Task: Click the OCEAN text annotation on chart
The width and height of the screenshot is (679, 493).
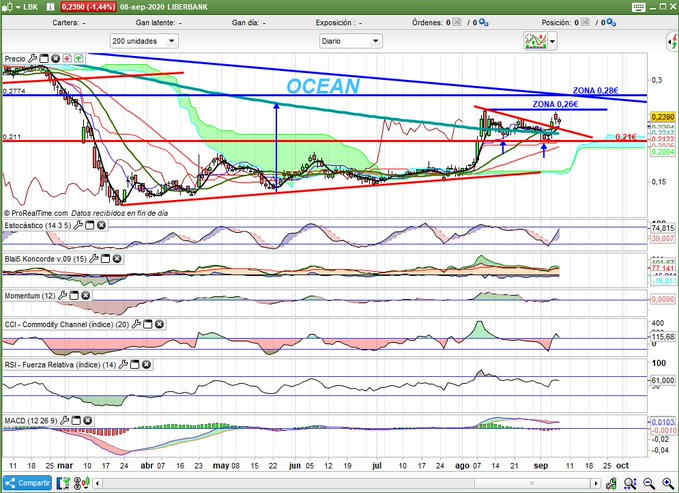Action: pyautogui.click(x=323, y=86)
